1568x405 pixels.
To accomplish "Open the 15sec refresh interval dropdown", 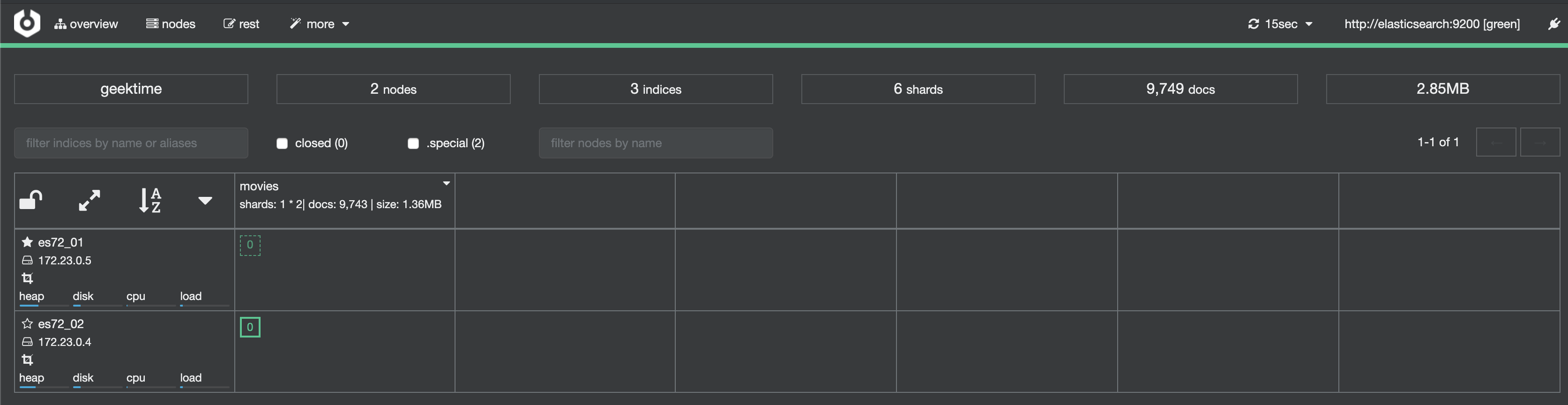I will (x=1288, y=24).
